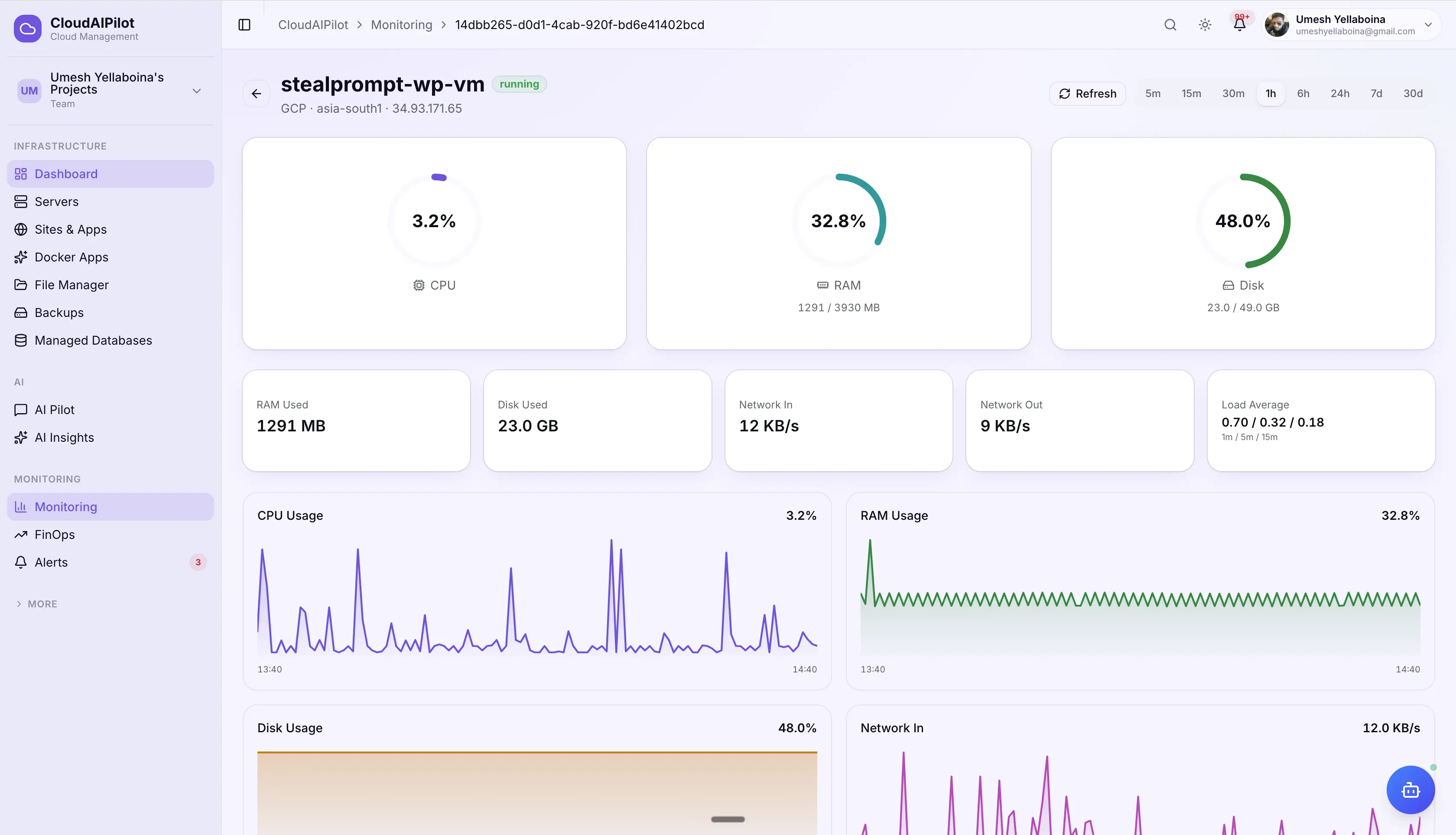Select the 30d time range

pos(1413,94)
